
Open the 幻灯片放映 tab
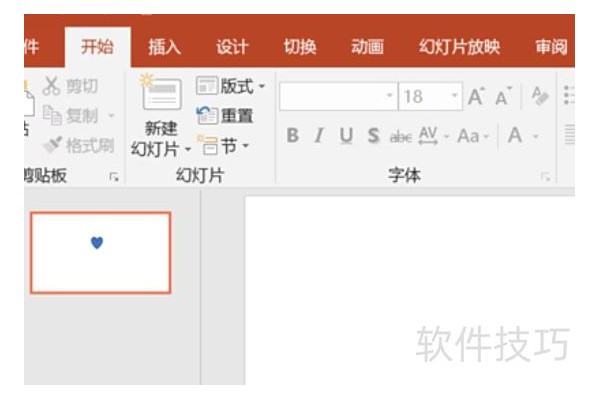[460, 47]
